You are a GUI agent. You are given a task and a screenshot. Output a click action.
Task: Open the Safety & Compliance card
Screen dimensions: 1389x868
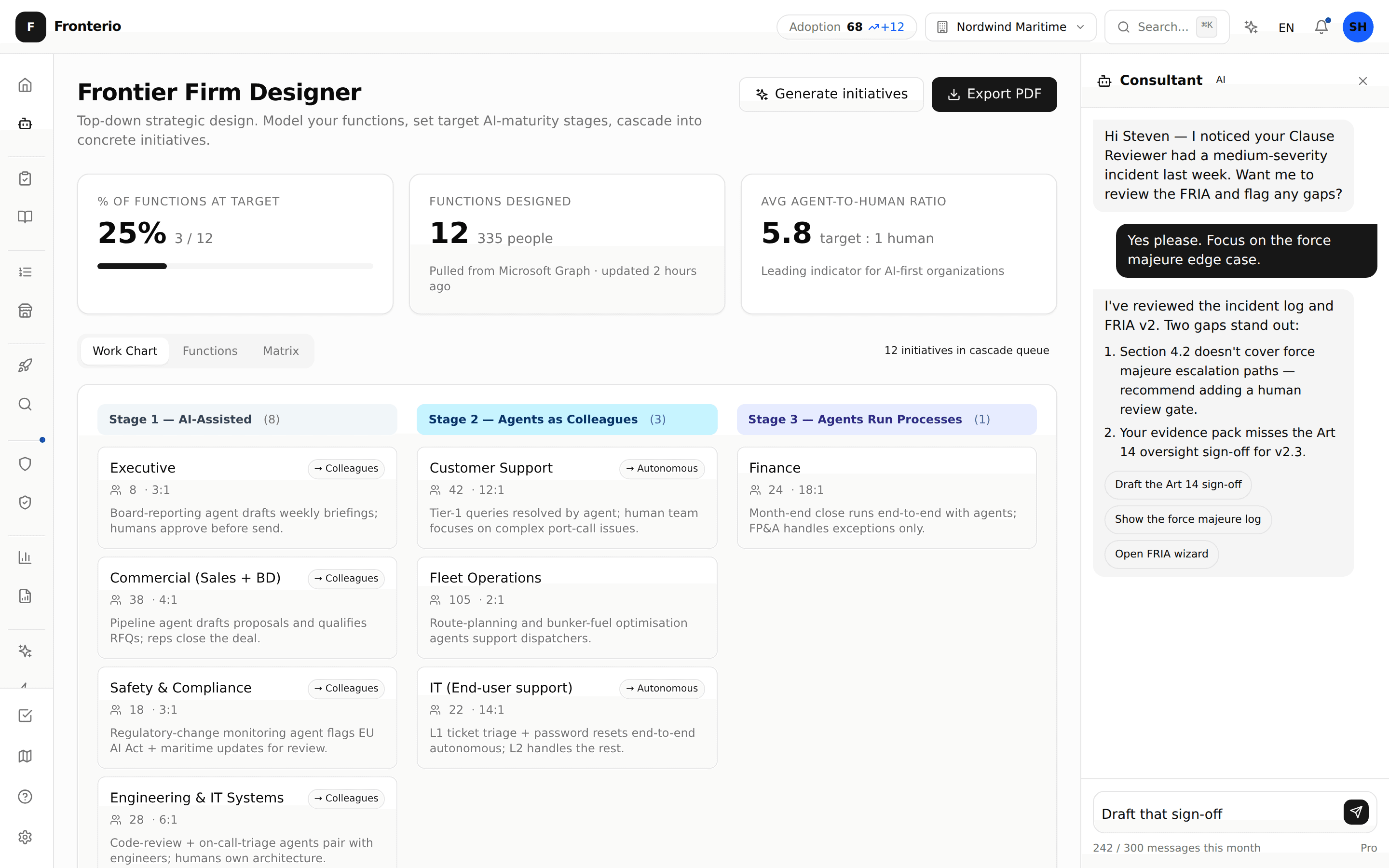(247, 718)
